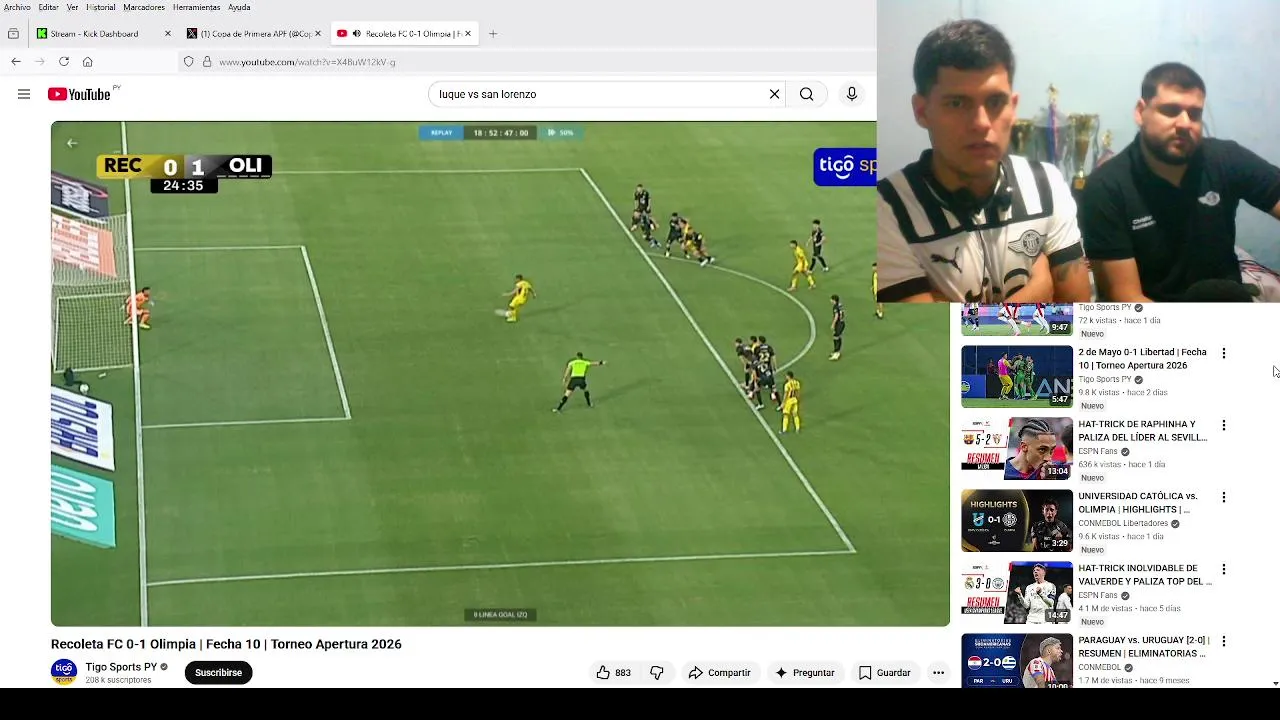The height and width of the screenshot is (720, 1280).
Task: Play 2 de Mayo 0-1 Libertad thumbnail
Action: click(1017, 377)
